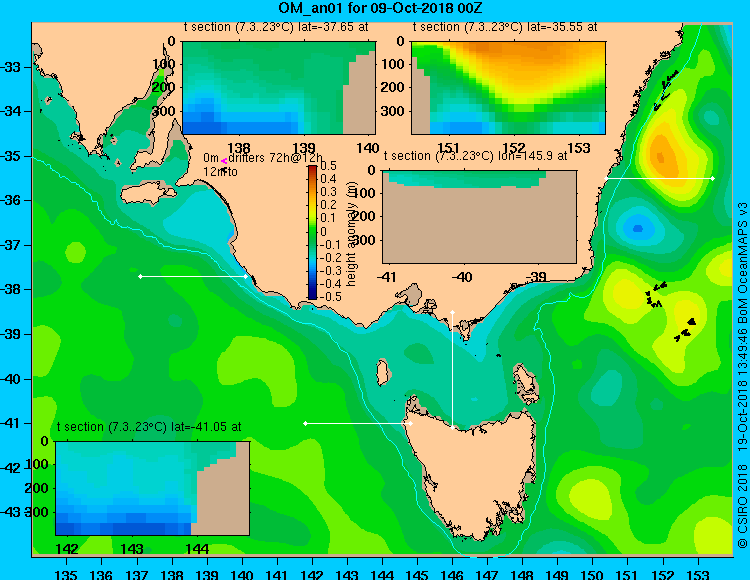Open the lon=145.9 temperature section inset

479,217
